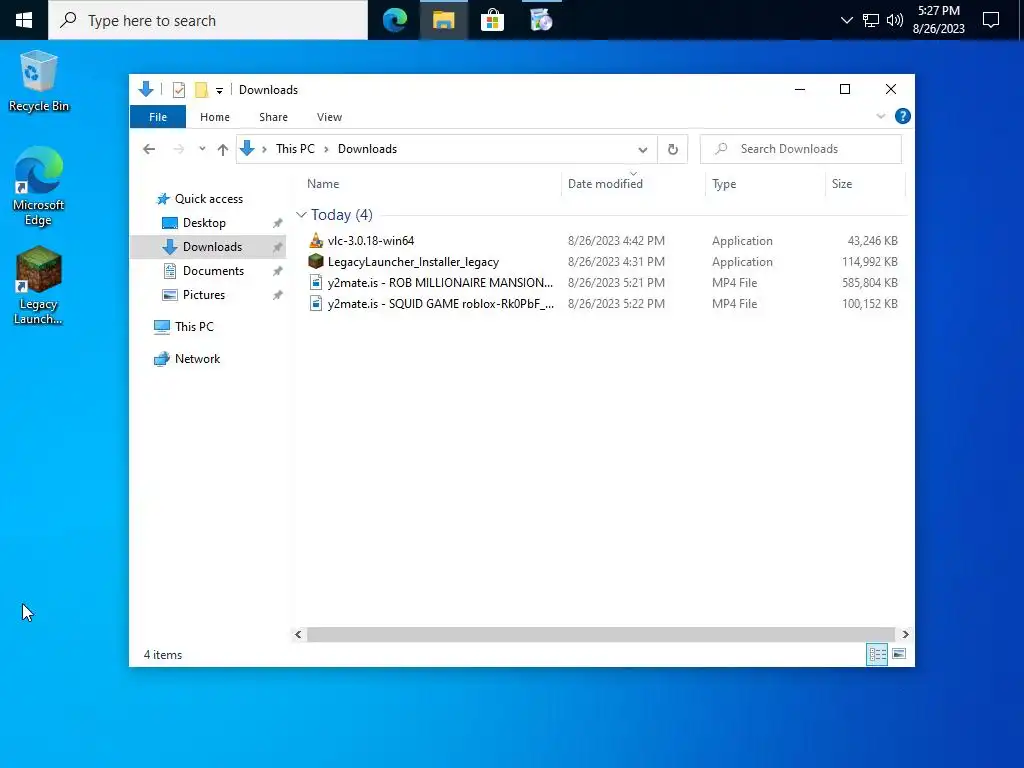Viewport: 1024px width, 768px height.
Task: Click the installer disc icon in taskbar
Action: (x=541, y=20)
